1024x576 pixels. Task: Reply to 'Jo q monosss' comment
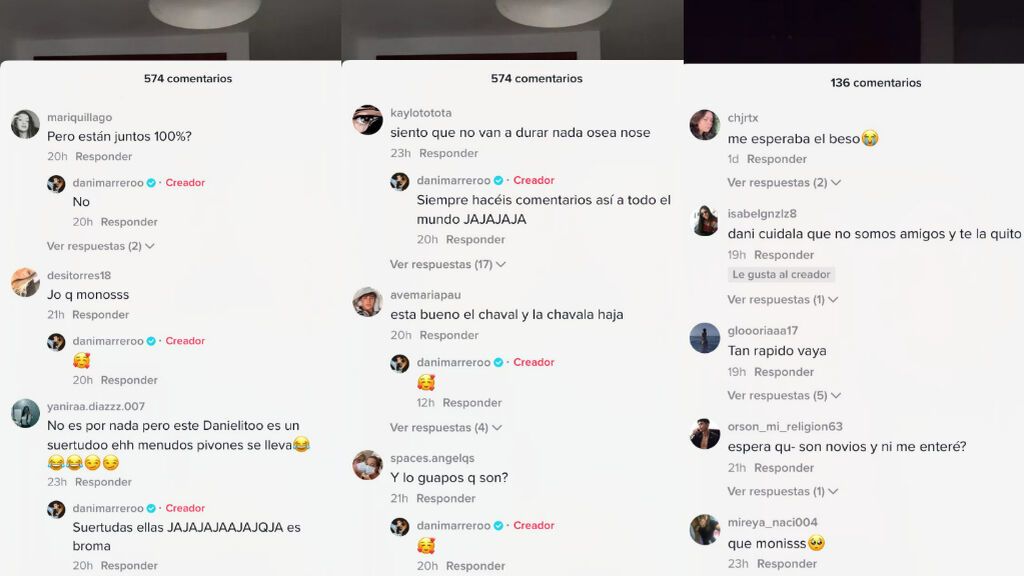click(101, 315)
